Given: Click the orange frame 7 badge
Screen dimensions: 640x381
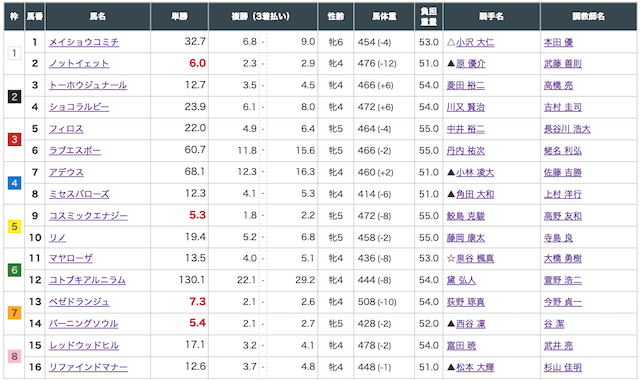Looking at the screenshot, I should pos(14,313).
